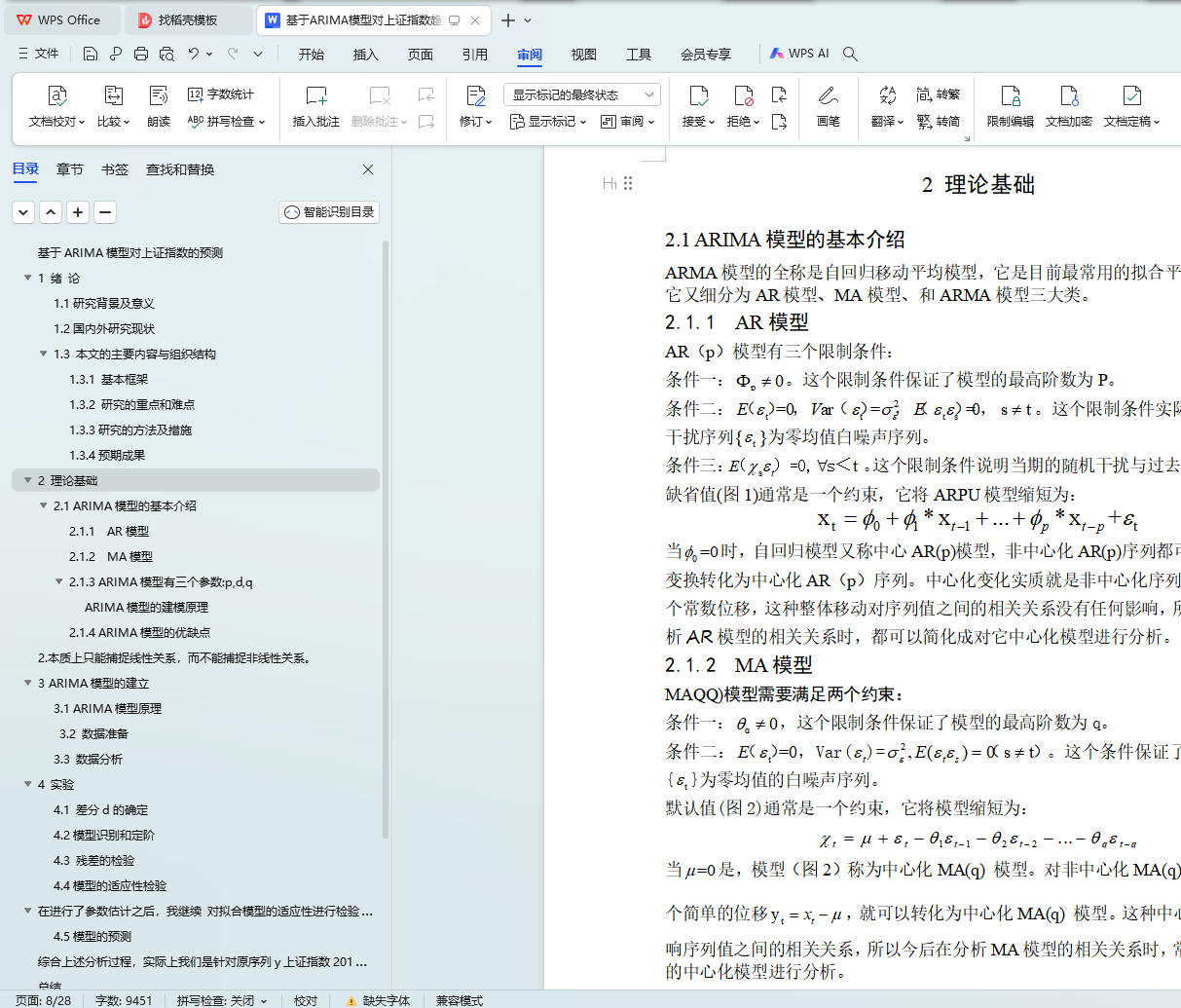Convert text with 转简
This screenshot has width=1181, height=1008.
pyautogui.click(x=939, y=122)
